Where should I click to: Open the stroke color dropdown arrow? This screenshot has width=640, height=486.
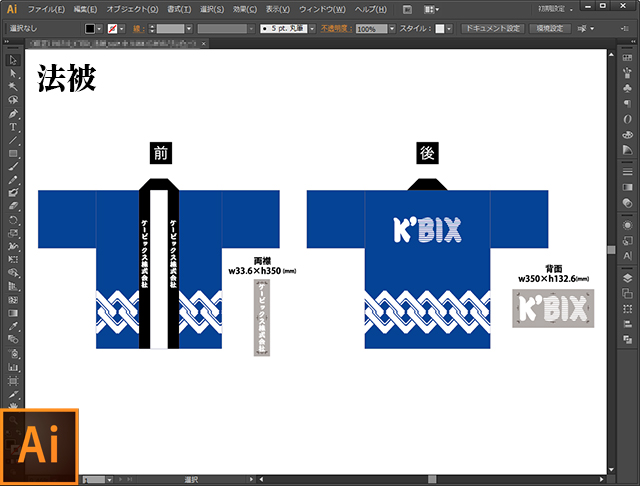coord(122,29)
